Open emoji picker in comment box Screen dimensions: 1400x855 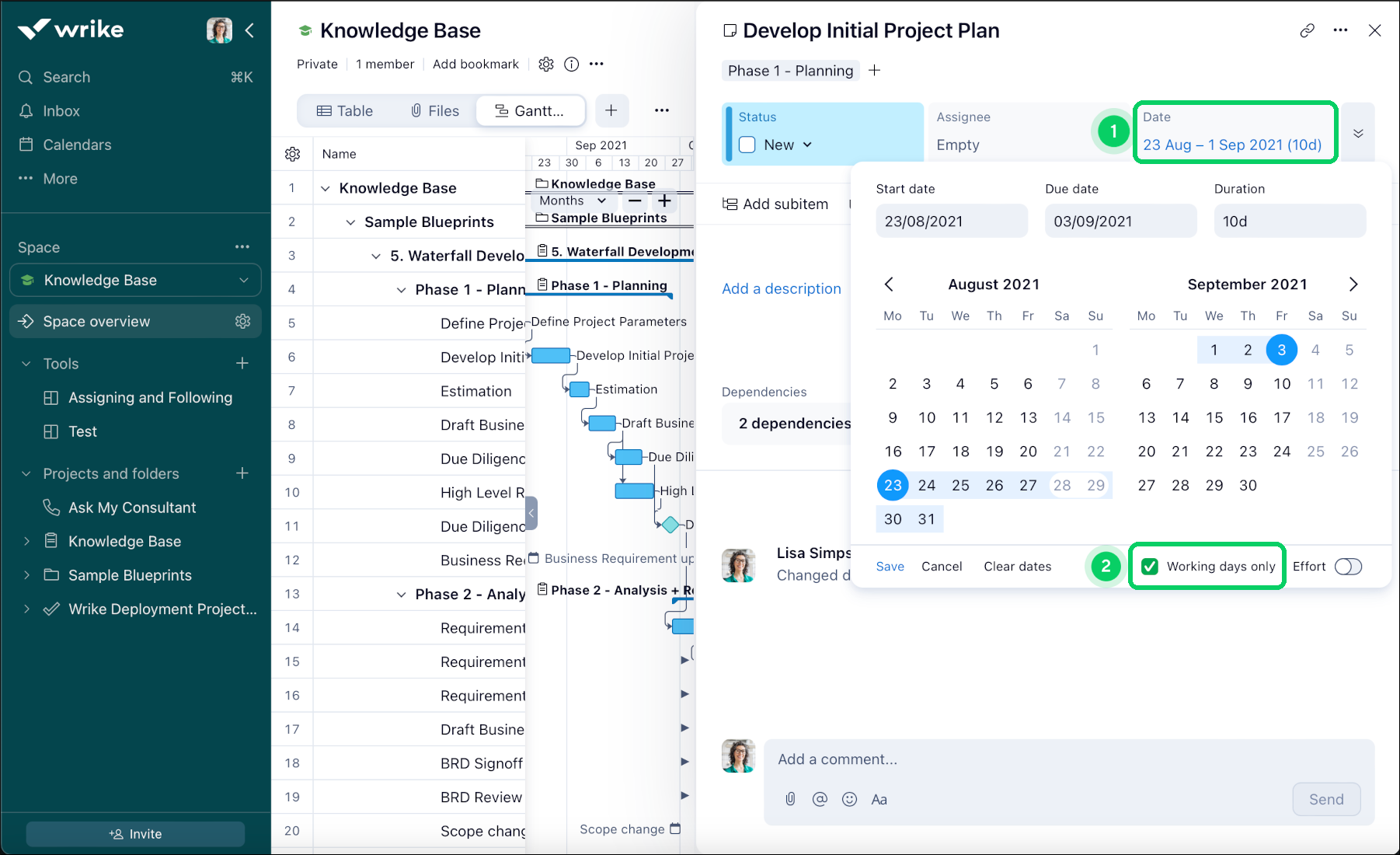pyautogui.click(x=850, y=799)
